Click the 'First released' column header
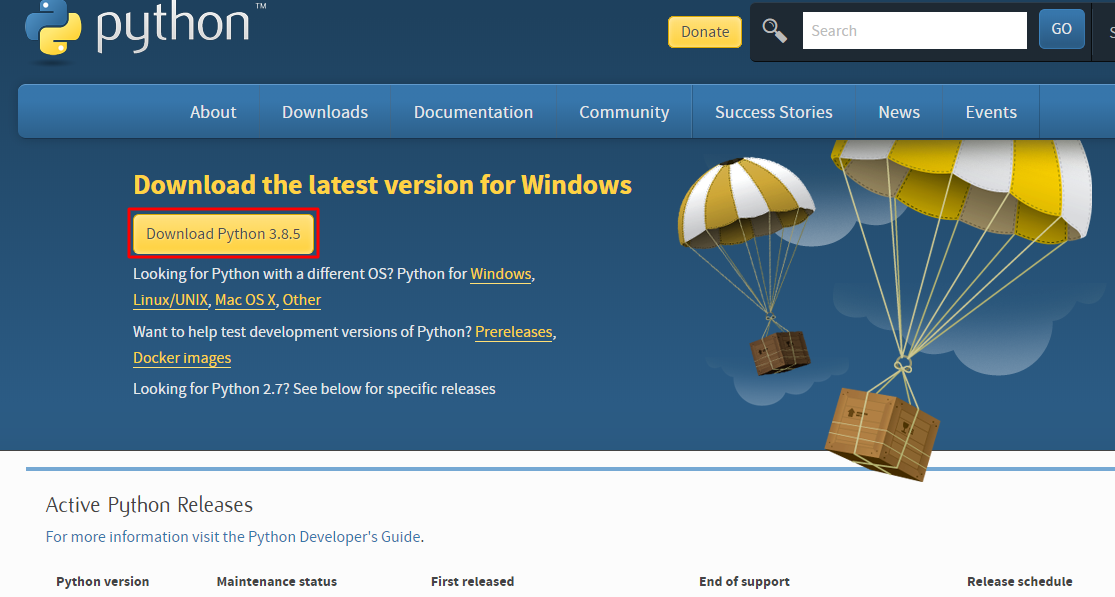The image size is (1115, 597). point(472,581)
